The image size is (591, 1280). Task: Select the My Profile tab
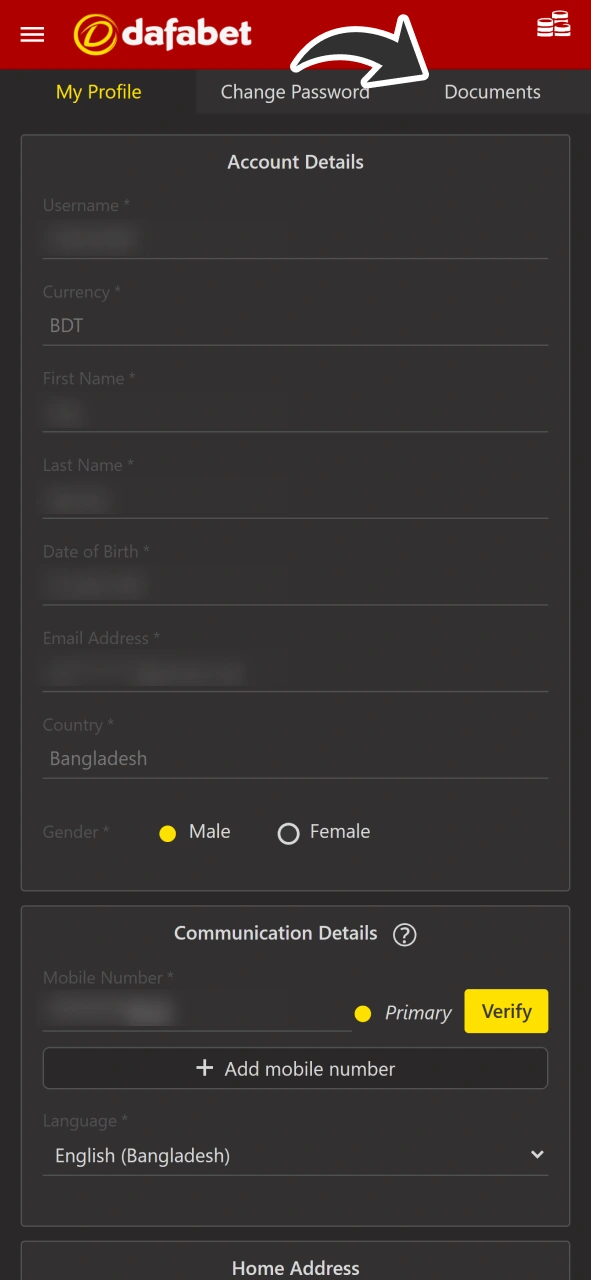[98, 91]
